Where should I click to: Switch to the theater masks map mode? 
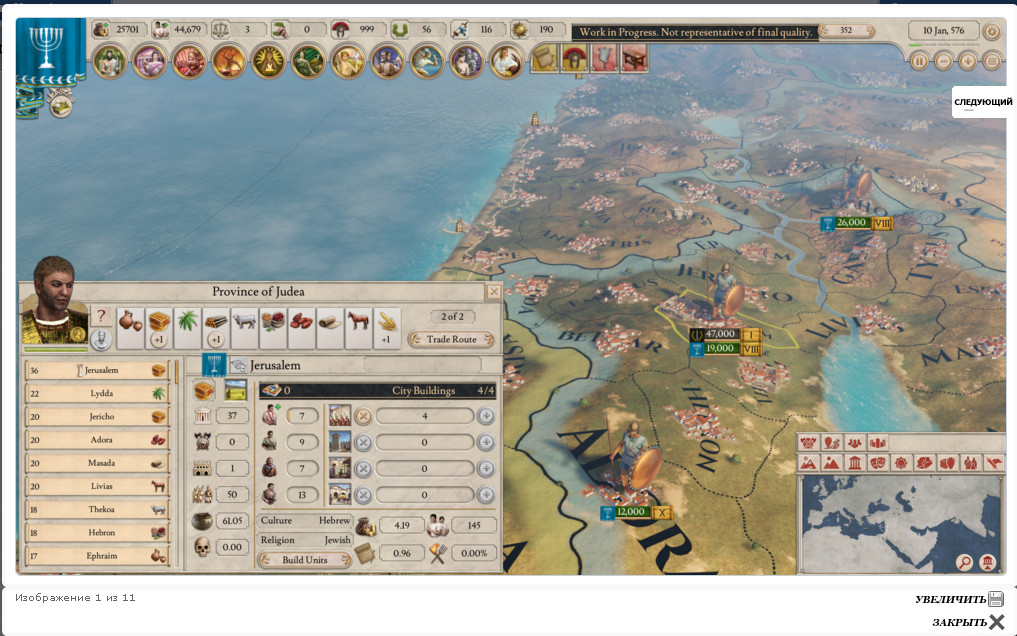[x=878, y=464]
